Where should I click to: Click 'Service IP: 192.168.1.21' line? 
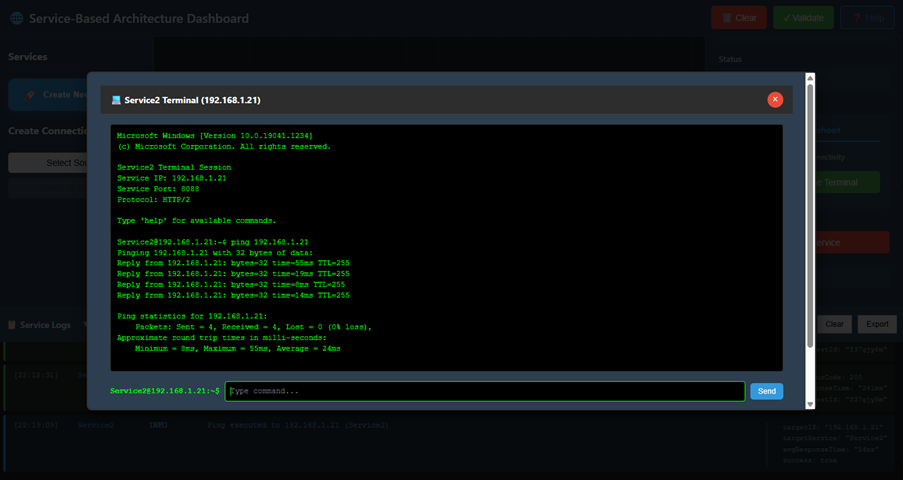pyautogui.click(x=172, y=178)
